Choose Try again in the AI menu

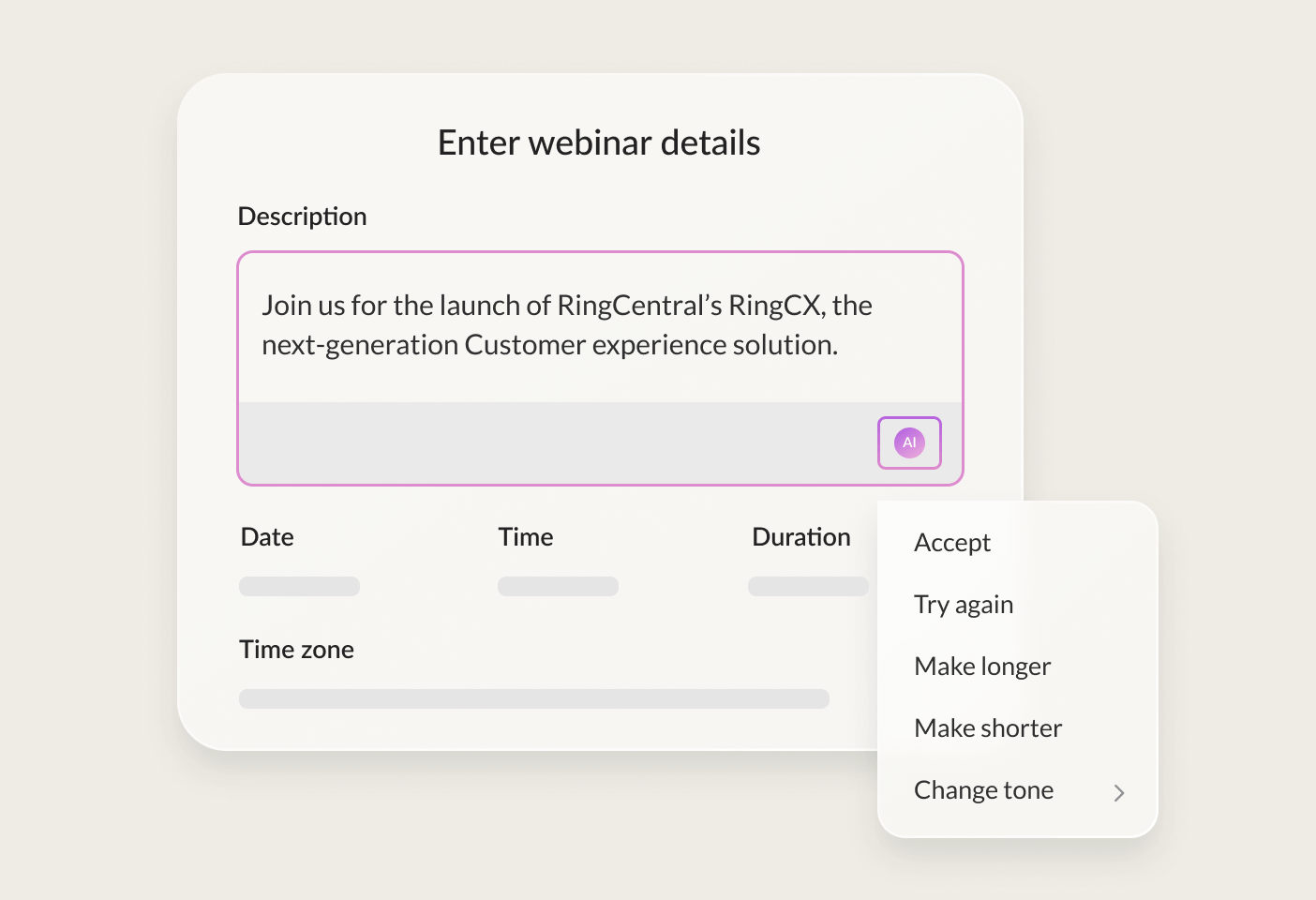pyautogui.click(x=963, y=605)
